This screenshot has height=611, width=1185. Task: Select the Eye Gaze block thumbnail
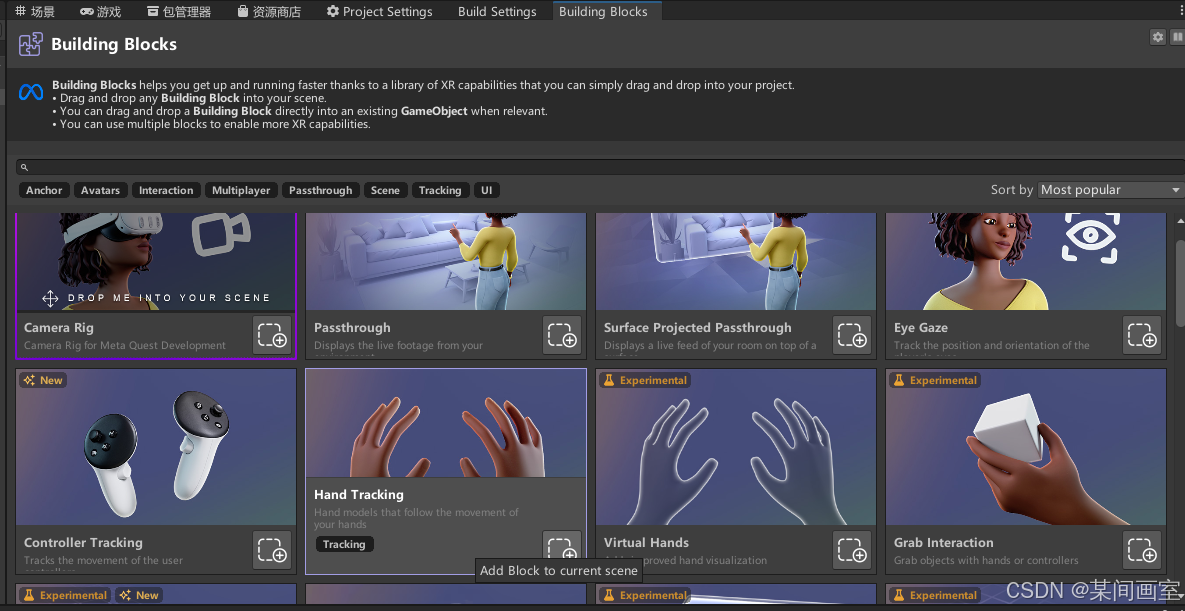click(1026, 262)
